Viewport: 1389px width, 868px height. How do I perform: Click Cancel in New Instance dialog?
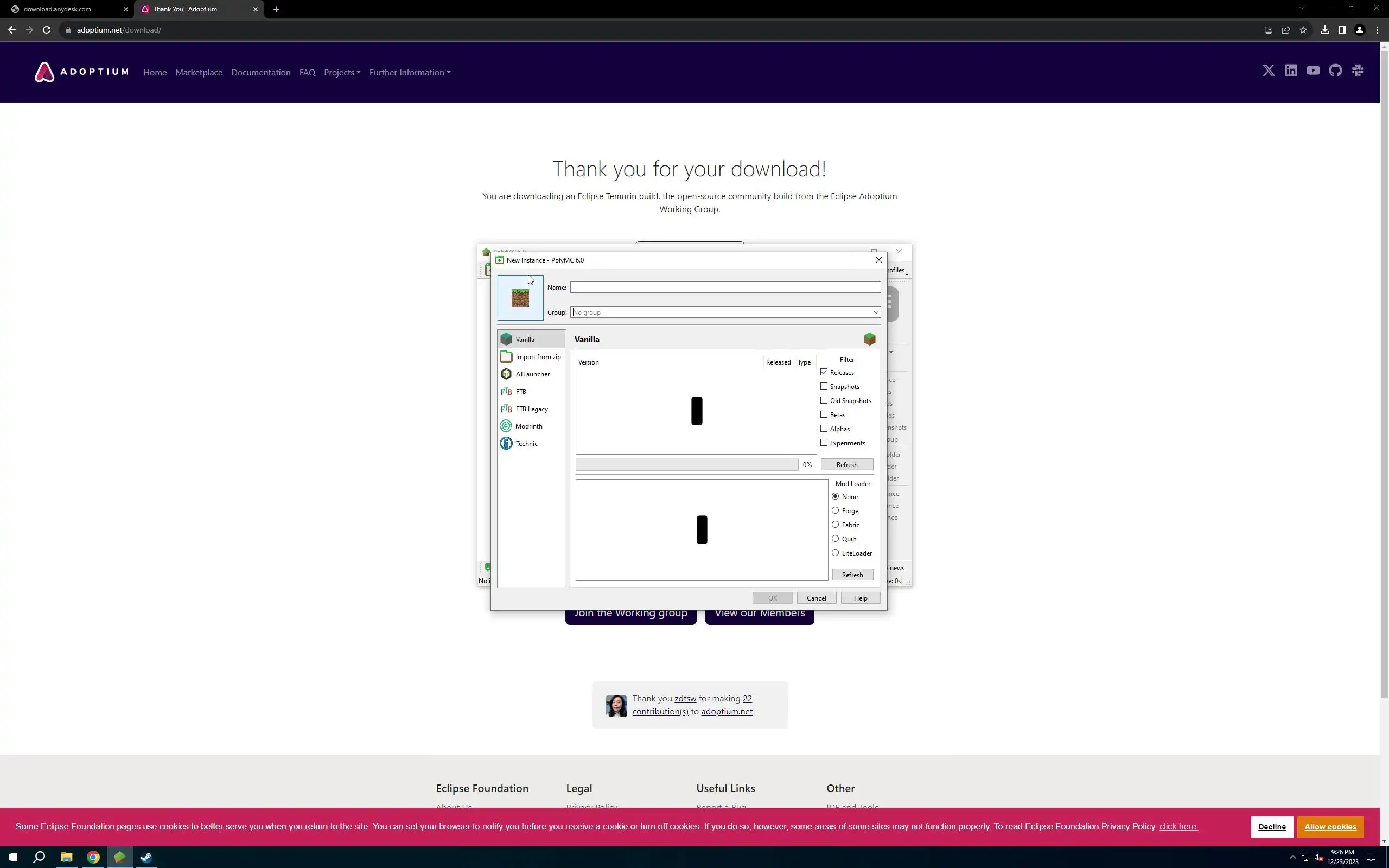click(x=815, y=598)
